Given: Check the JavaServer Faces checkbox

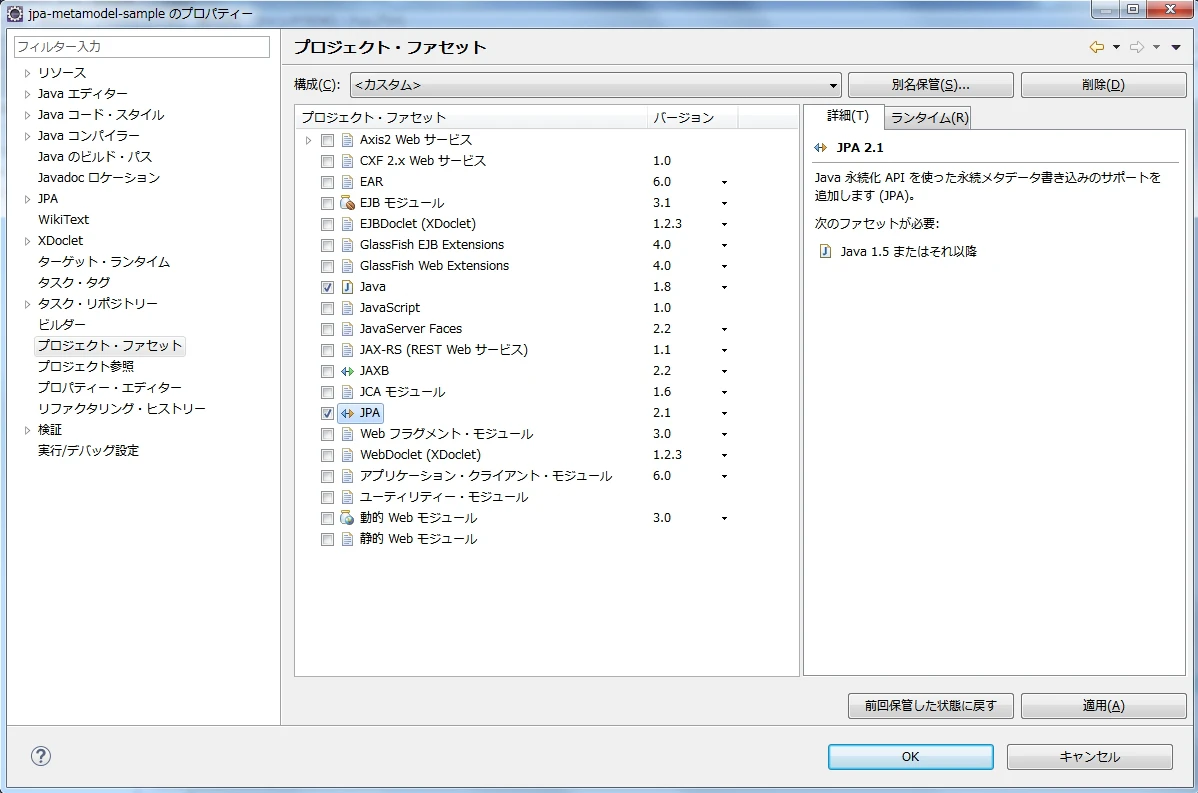Looking at the screenshot, I should [328, 329].
